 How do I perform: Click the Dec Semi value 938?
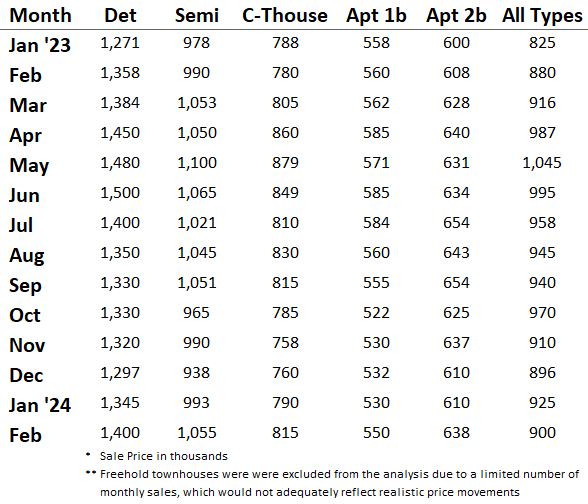pos(196,373)
